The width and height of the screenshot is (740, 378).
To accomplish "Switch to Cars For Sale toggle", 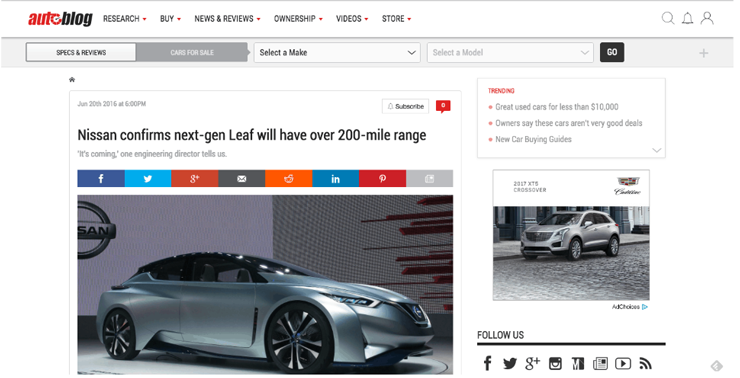I will click(192, 52).
